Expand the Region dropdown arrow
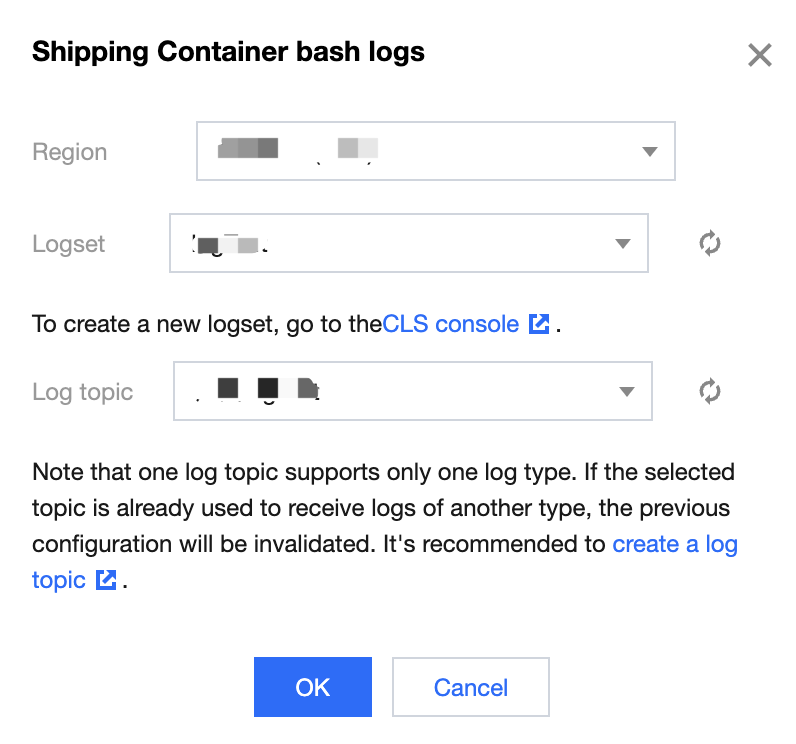Image resolution: width=796 pixels, height=744 pixels. tap(649, 152)
